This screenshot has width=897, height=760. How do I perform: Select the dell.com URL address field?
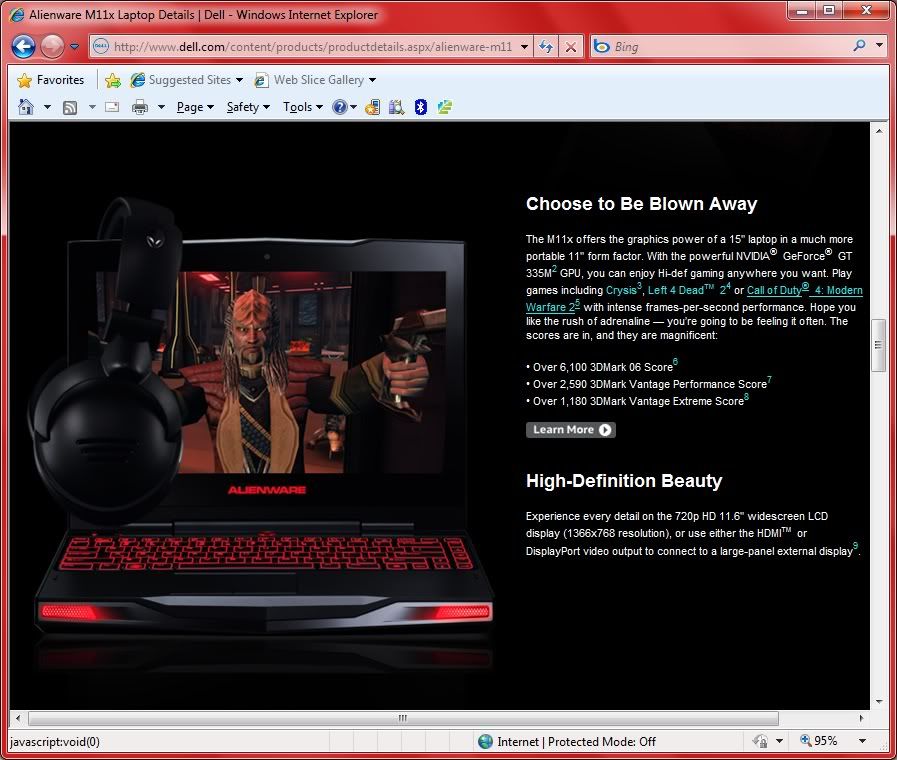click(x=313, y=47)
